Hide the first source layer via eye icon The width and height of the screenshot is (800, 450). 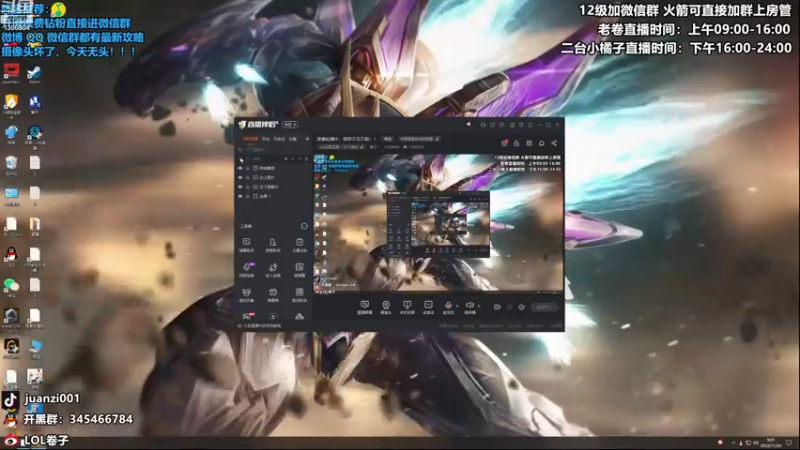point(240,168)
